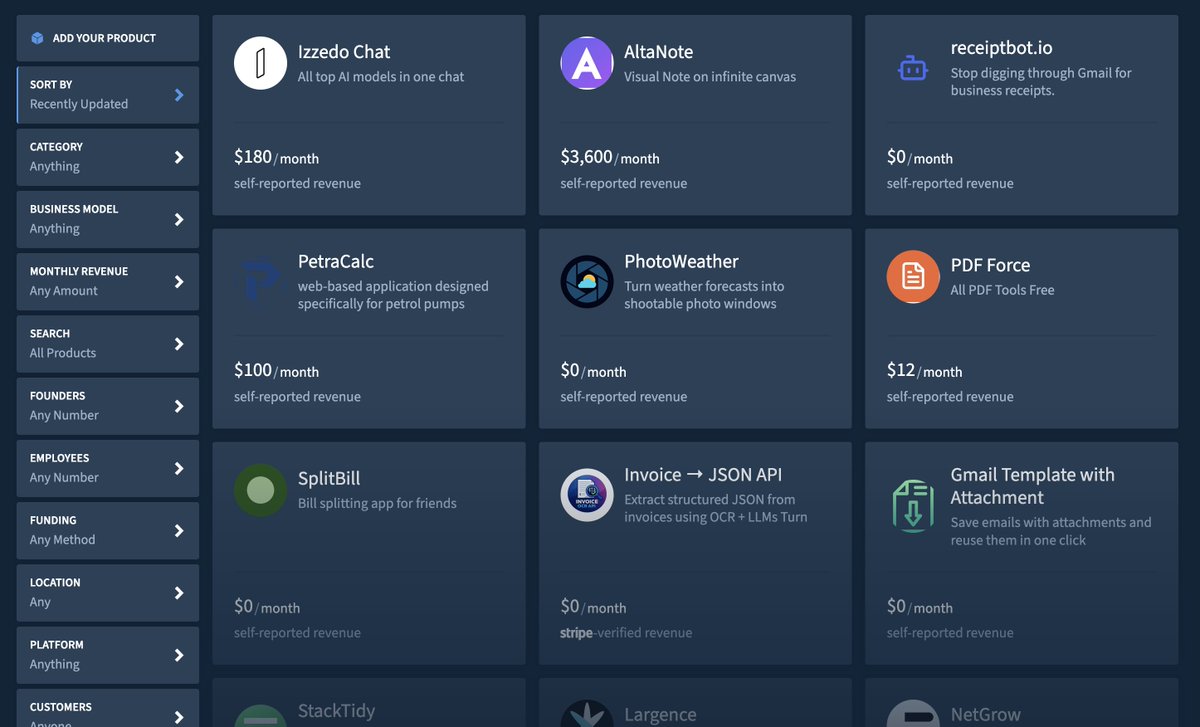
Task: Click 'Save emails with attachments' description
Action: pos(1051,531)
